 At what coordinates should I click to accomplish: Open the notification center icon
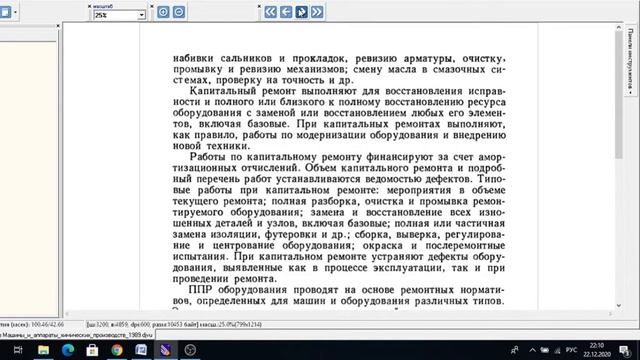point(625,350)
